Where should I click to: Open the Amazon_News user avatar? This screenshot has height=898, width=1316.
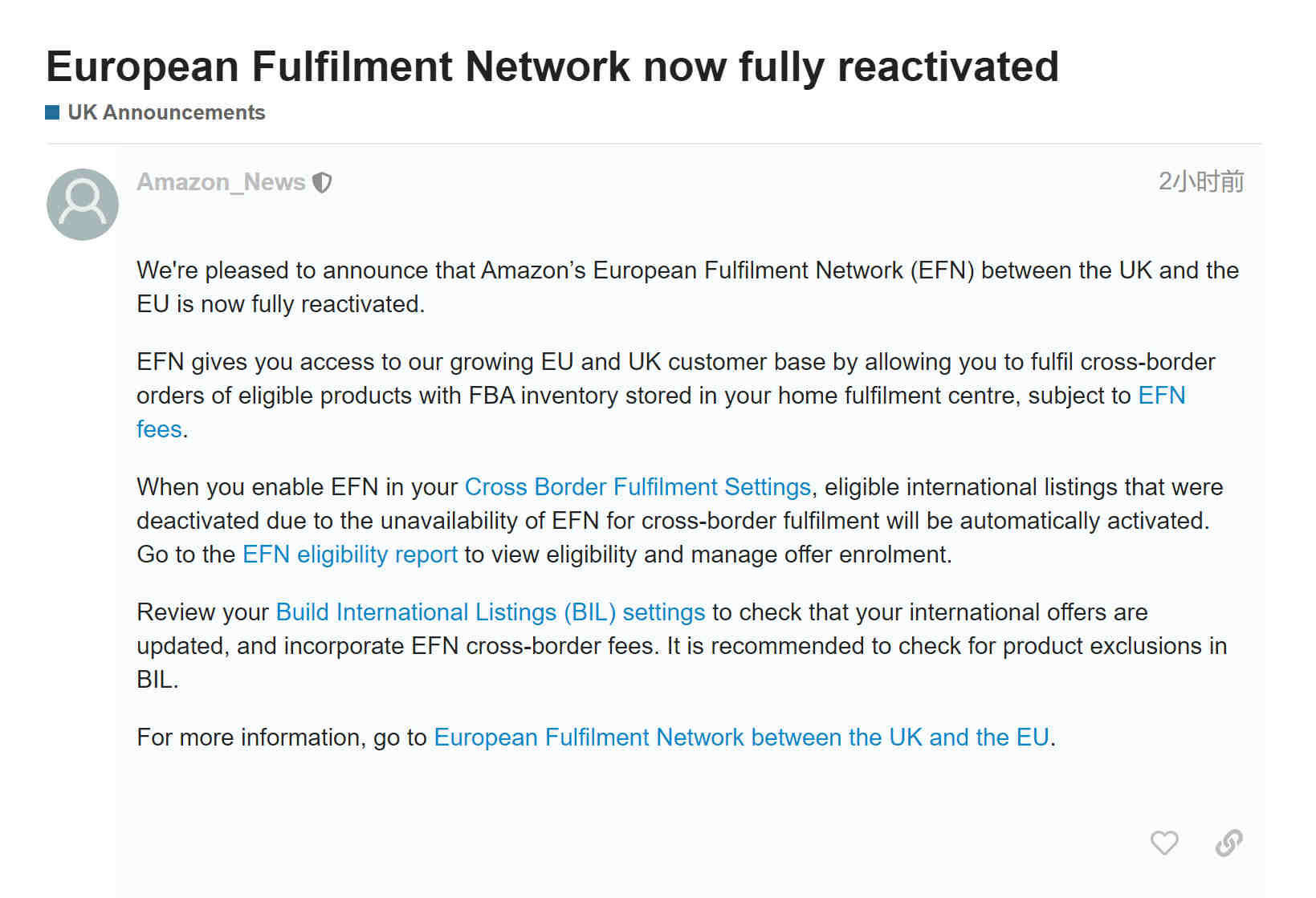pos(83,205)
